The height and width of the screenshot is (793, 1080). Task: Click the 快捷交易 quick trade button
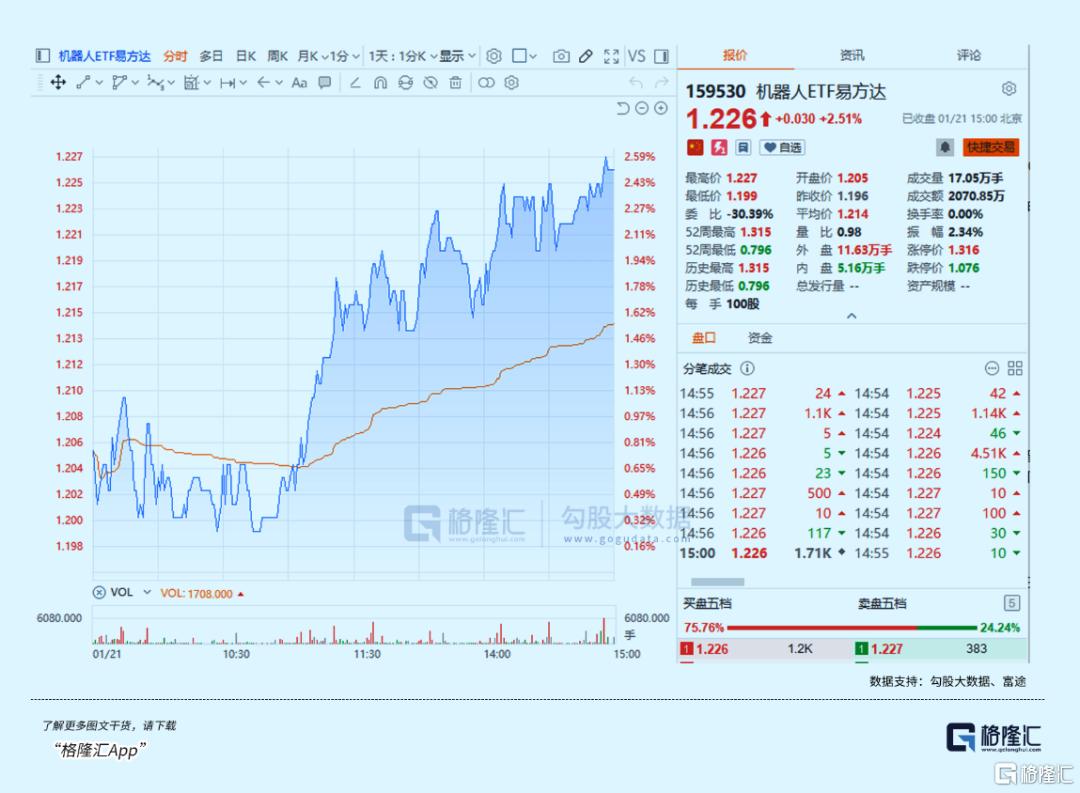click(x=990, y=147)
